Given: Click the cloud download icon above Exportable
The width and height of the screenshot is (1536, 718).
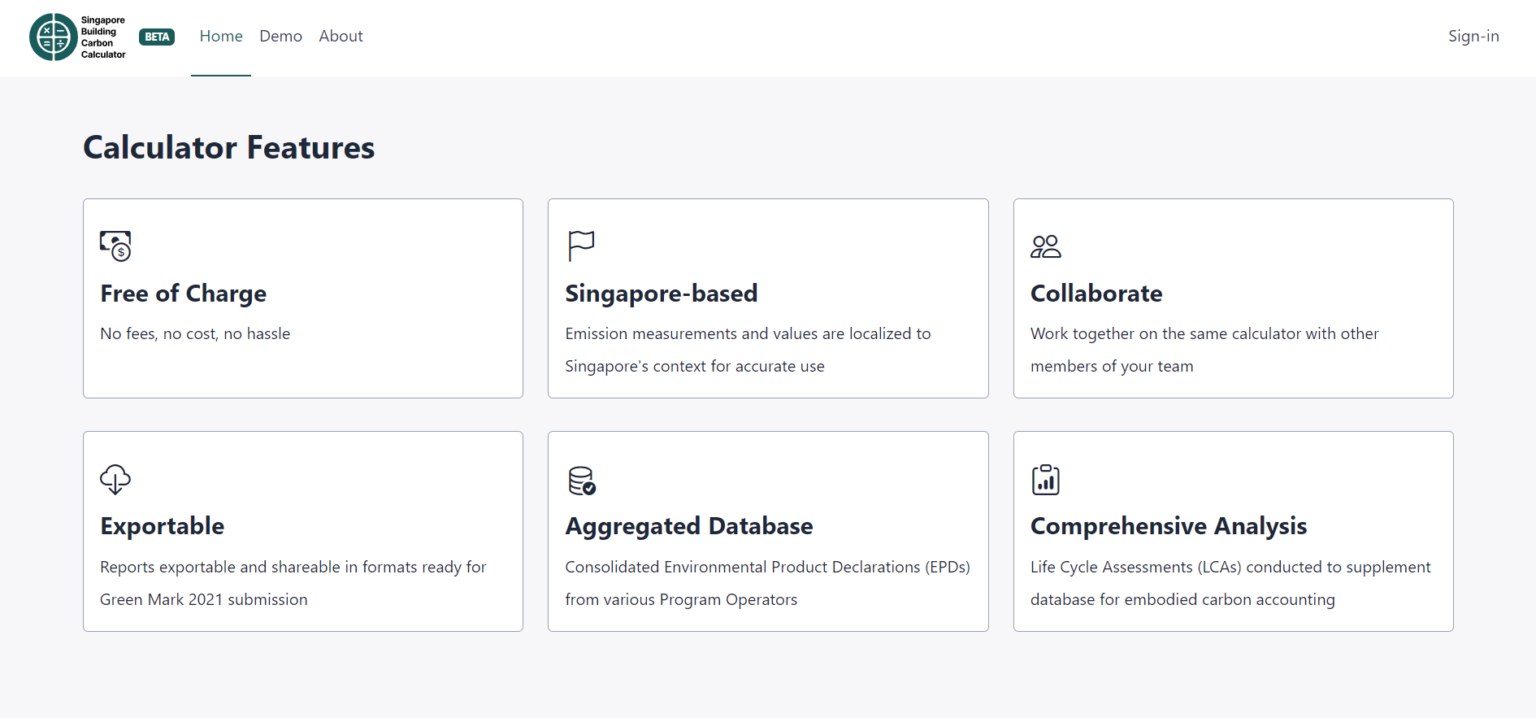Looking at the screenshot, I should click(x=116, y=479).
